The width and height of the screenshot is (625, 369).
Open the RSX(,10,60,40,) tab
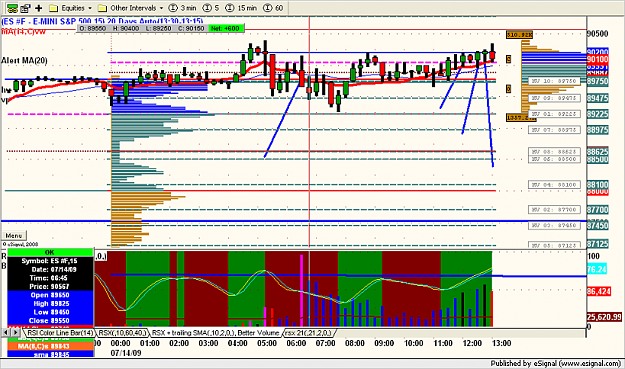122,332
